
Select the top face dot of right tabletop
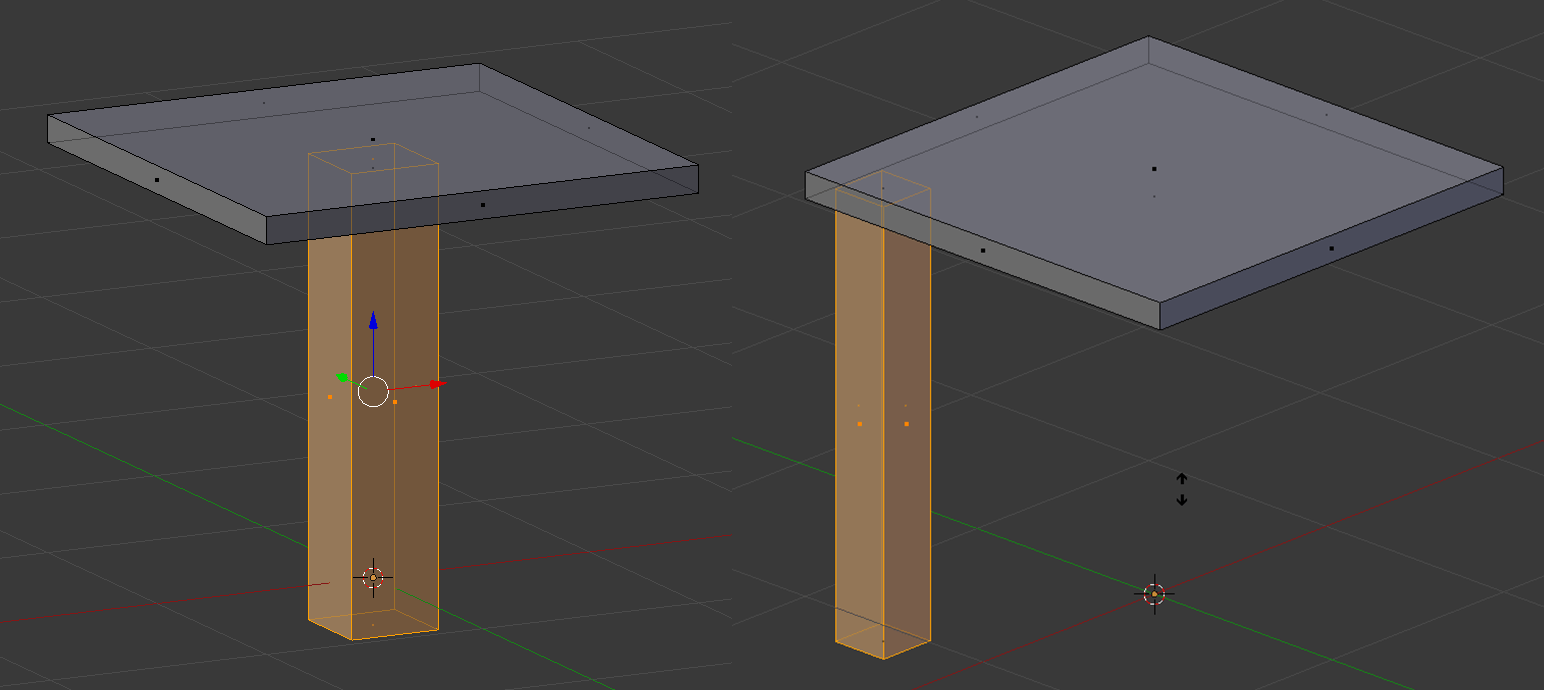pos(1154,169)
